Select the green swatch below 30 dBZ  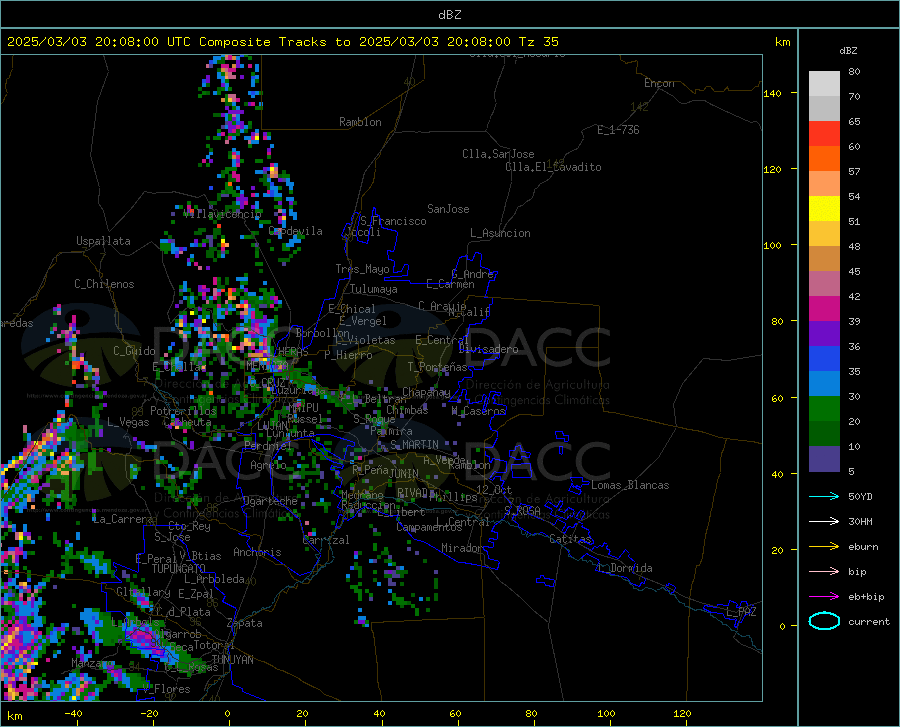(x=824, y=409)
